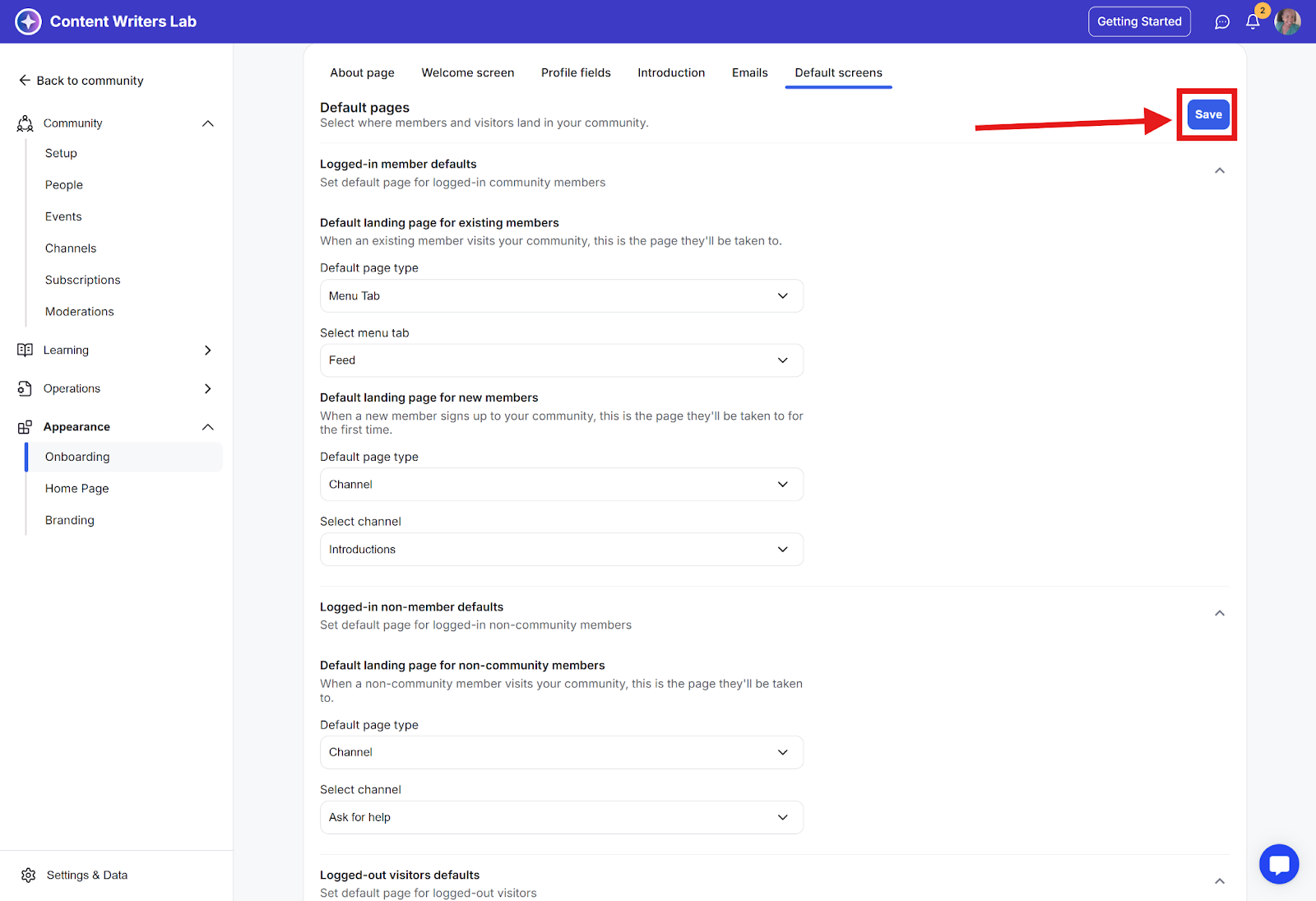Expand the Operations sidebar section

tap(208, 388)
